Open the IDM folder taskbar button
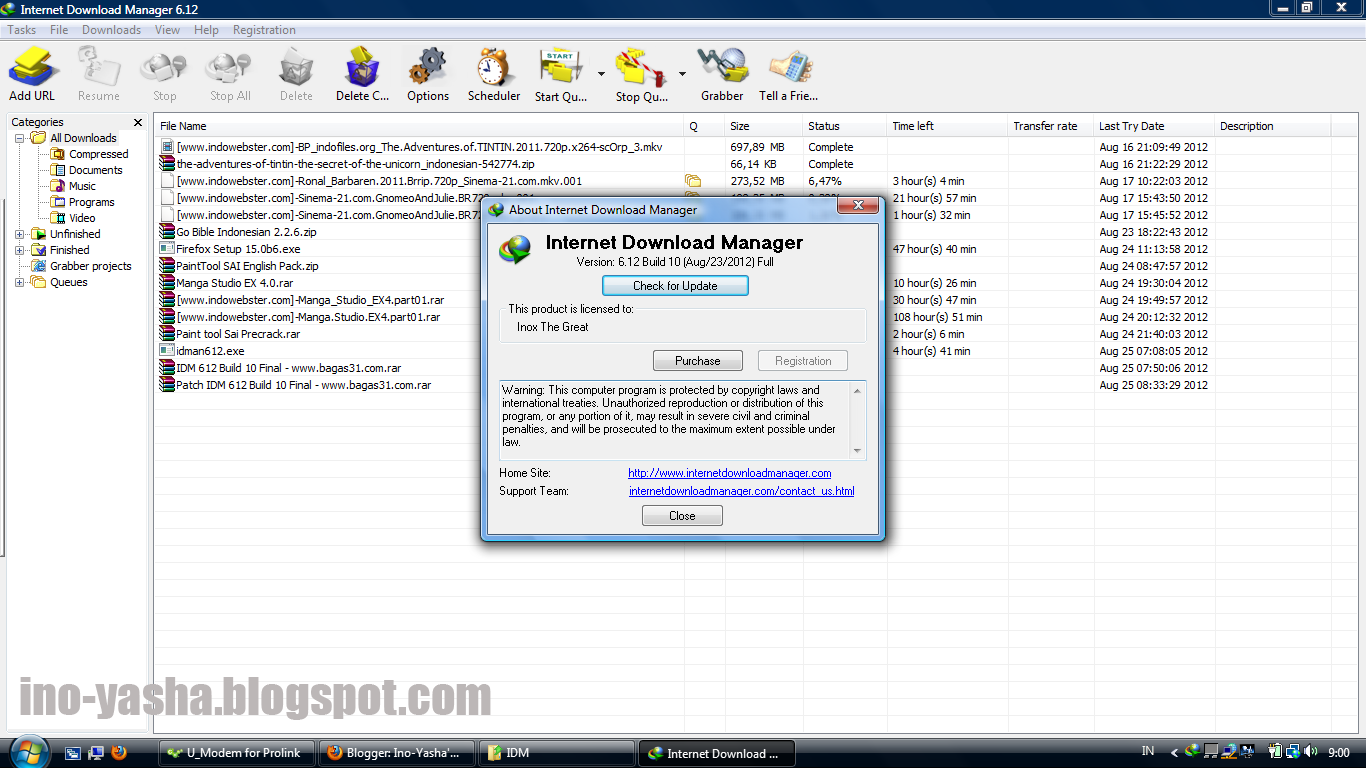Image resolution: width=1366 pixels, height=768 pixels. pos(557,753)
